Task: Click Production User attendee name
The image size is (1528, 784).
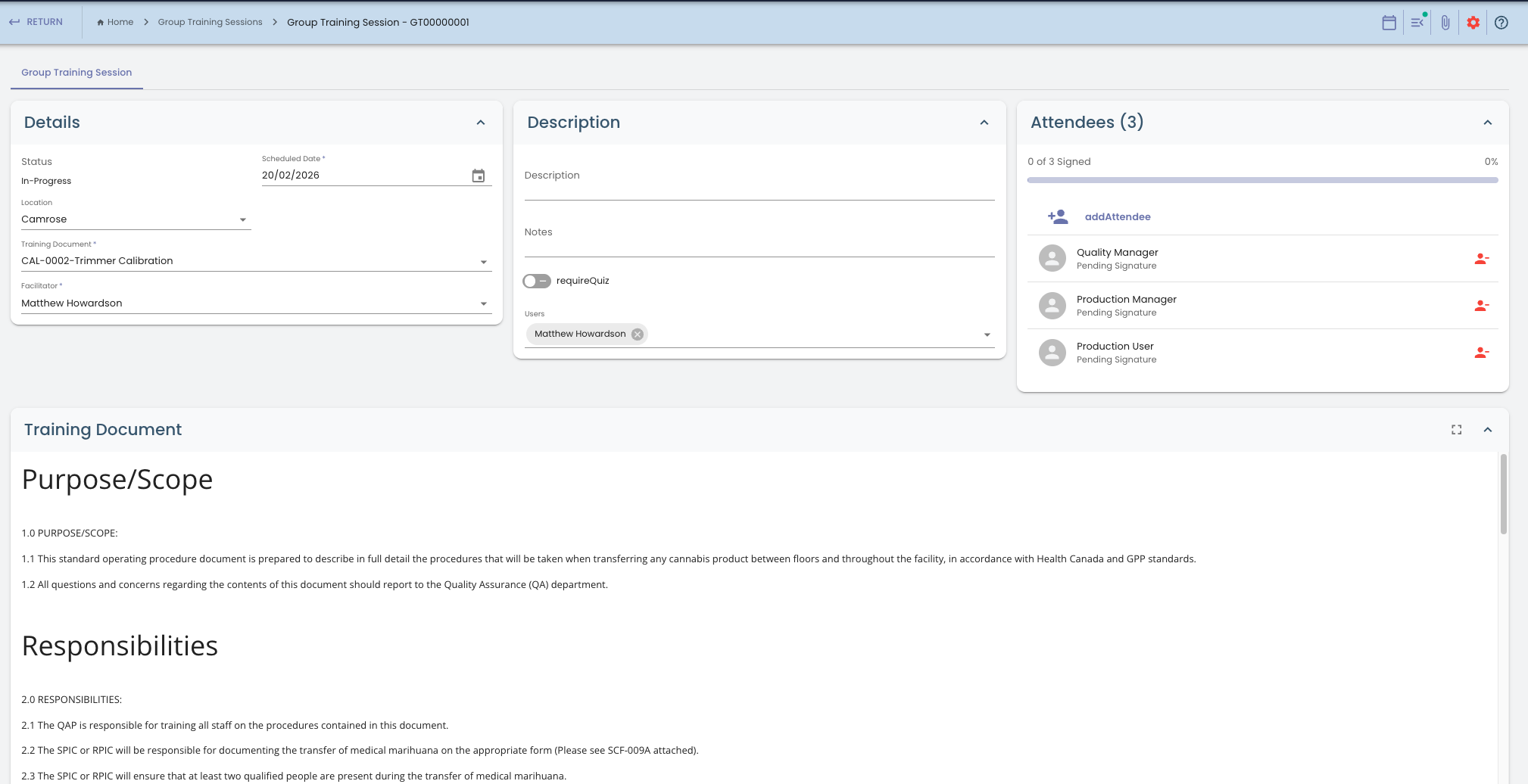Action: (1115, 347)
